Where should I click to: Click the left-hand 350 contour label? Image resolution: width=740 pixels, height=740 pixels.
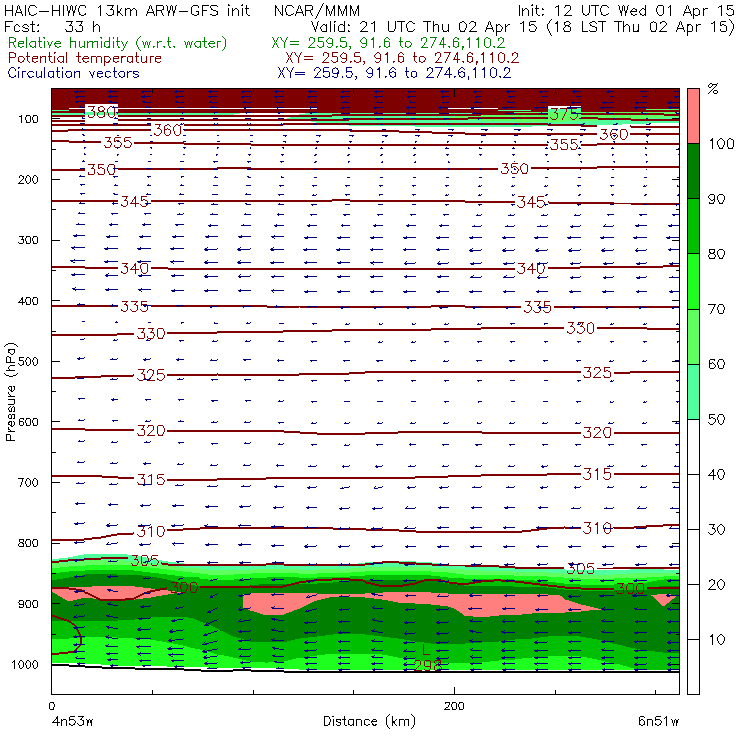(x=101, y=169)
